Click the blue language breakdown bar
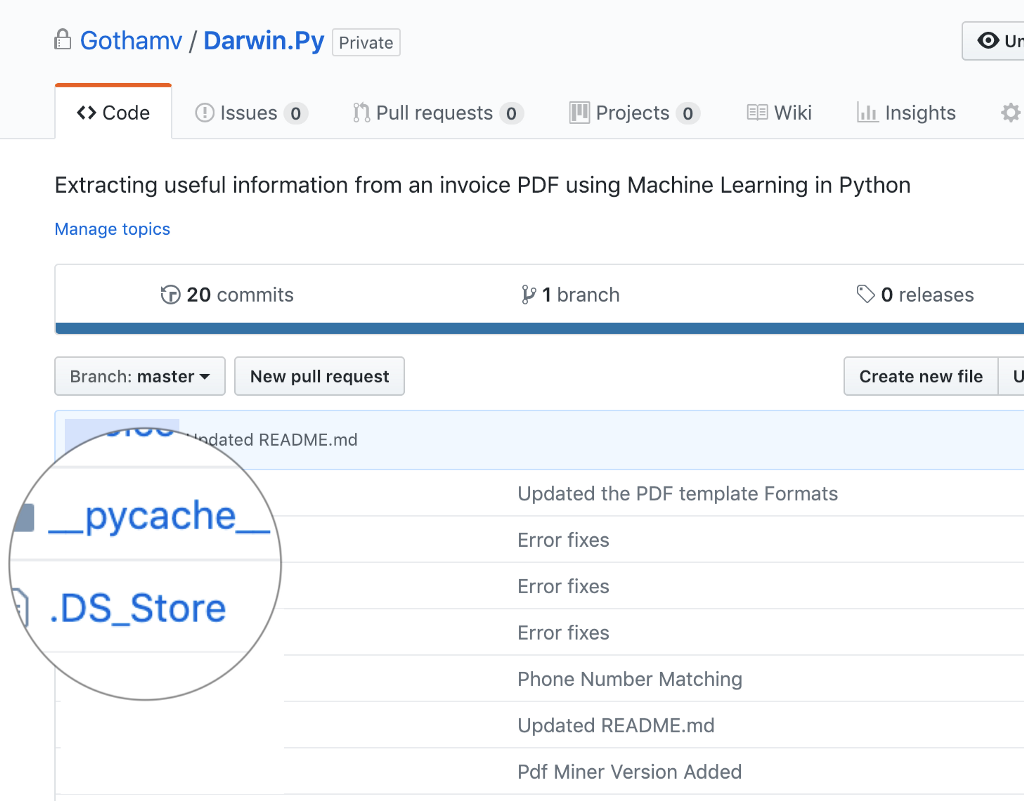 (x=539, y=328)
